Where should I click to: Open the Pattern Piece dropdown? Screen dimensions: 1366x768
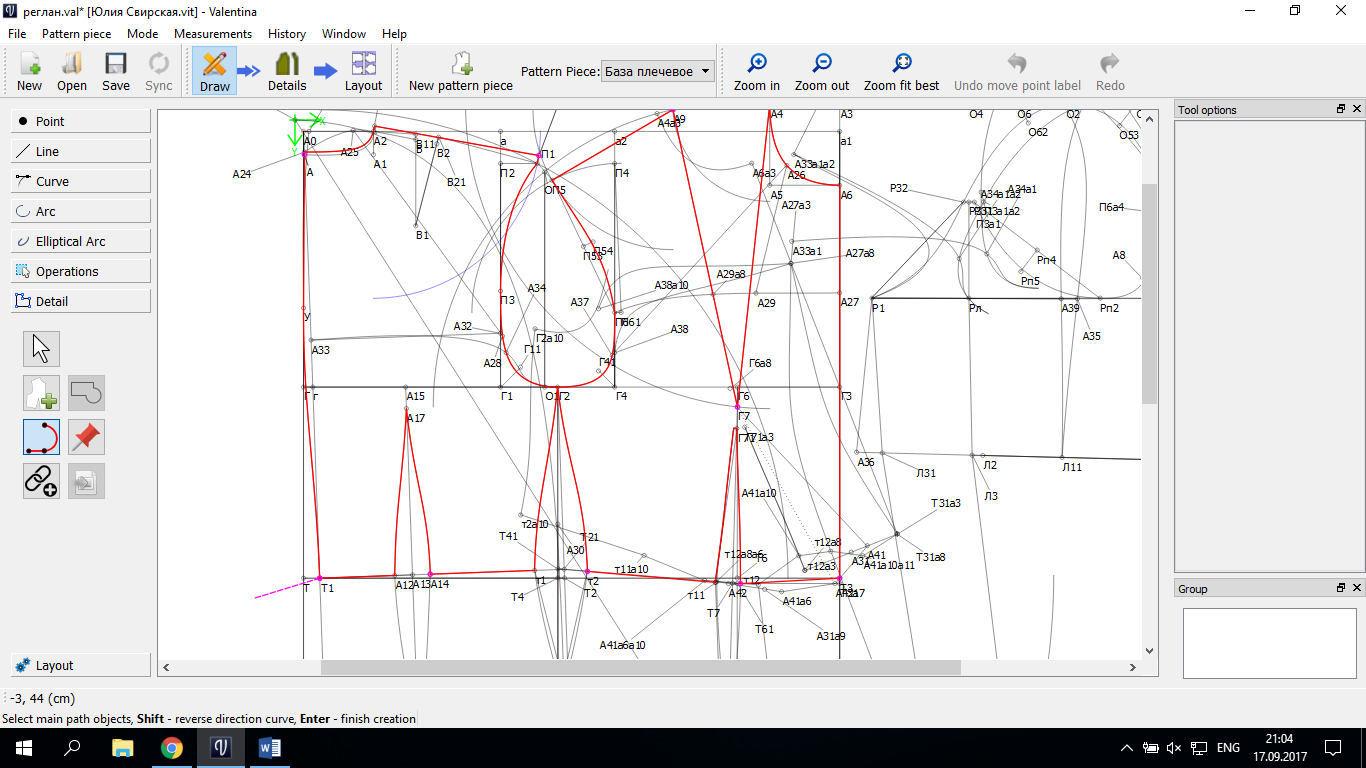[x=659, y=72]
